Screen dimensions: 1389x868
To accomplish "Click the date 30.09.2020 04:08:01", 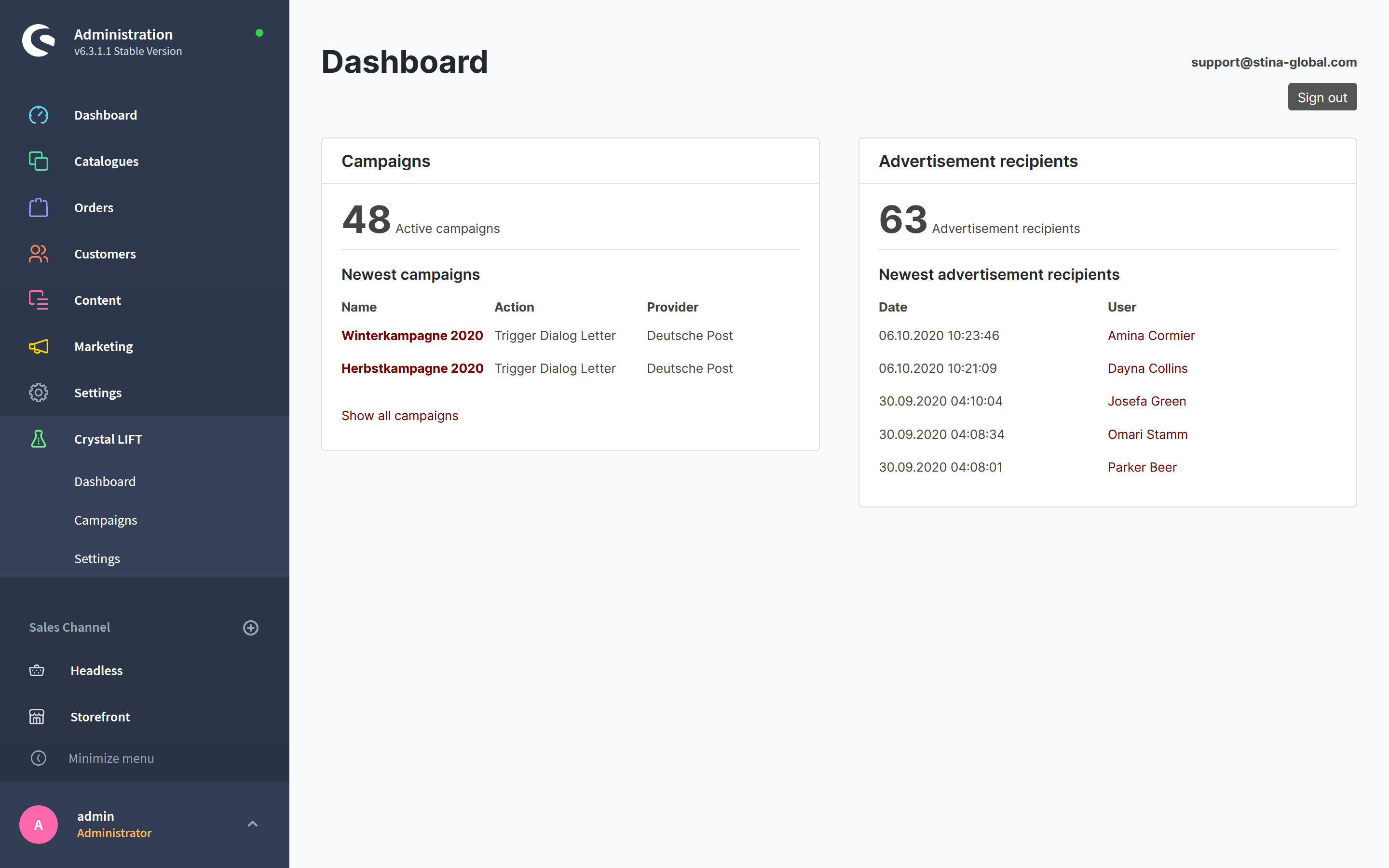I will click(x=940, y=467).
